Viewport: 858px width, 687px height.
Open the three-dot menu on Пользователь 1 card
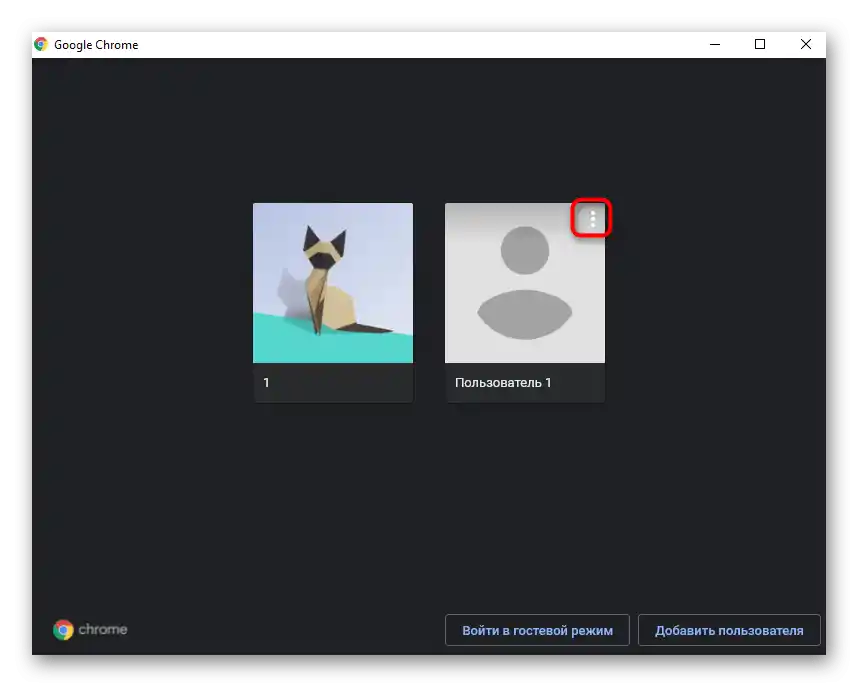click(592, 218)
